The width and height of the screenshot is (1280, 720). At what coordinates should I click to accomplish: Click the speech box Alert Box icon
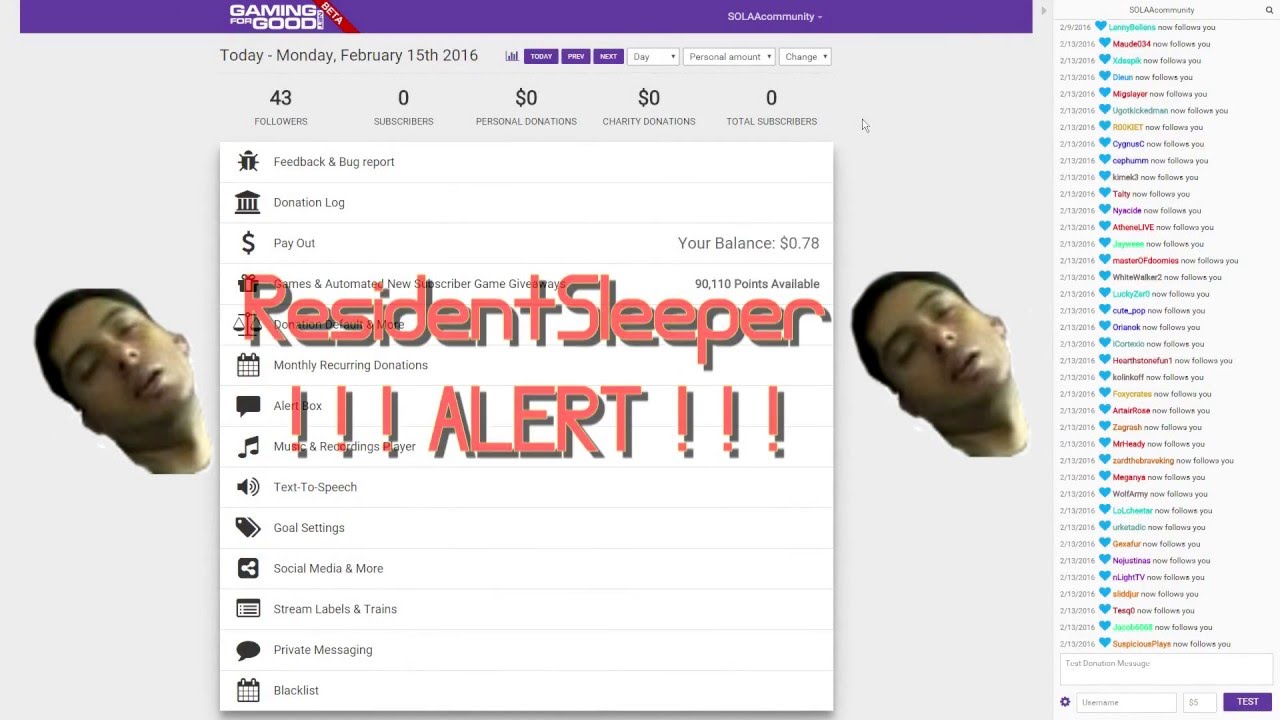click(248, 406)
